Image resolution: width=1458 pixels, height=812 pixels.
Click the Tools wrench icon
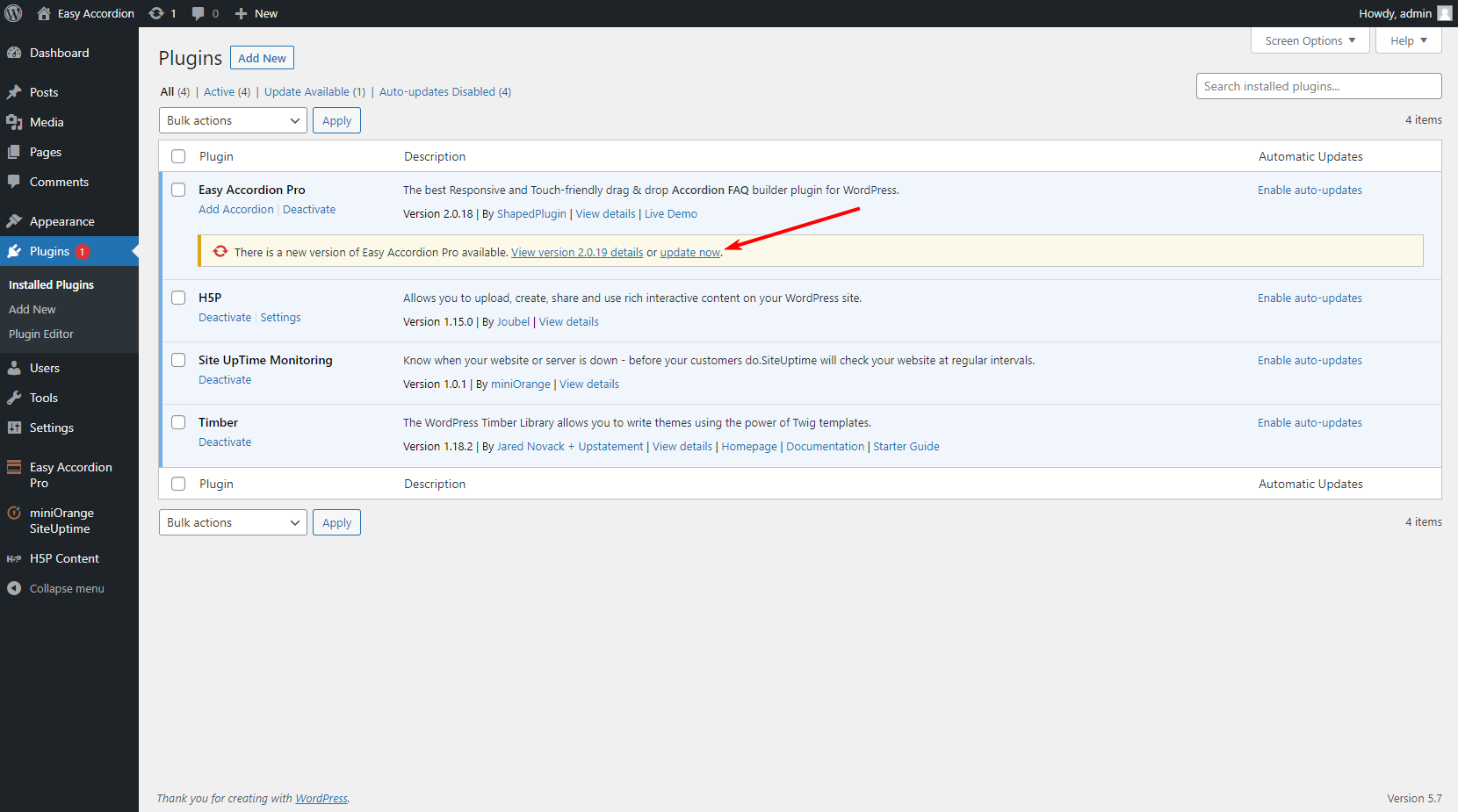14,398
